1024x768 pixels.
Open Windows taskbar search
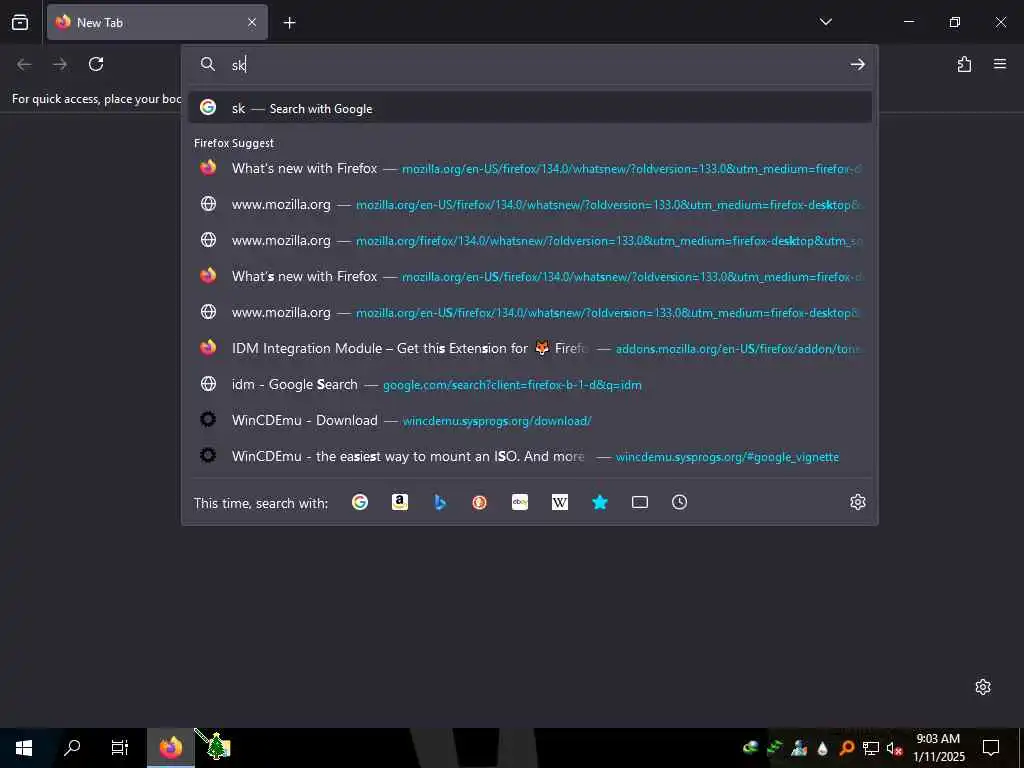click(x=72, y=748)
